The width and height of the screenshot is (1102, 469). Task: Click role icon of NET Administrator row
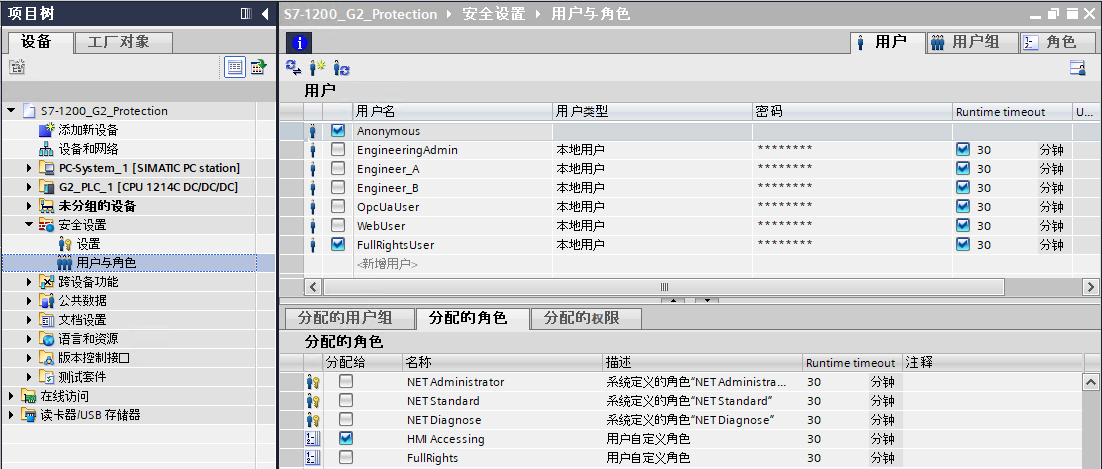click(x=313, y=382)
